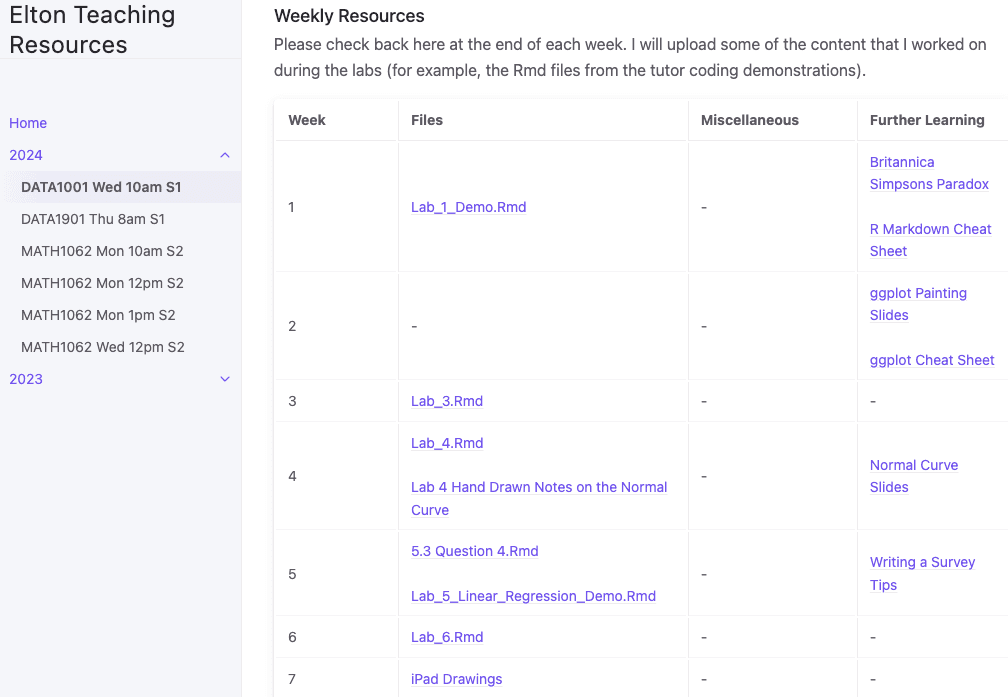Viewport: 1008px width, 697px height.
Task: Open the ggplot Cheat Sheet link
Action: point(932,360)
